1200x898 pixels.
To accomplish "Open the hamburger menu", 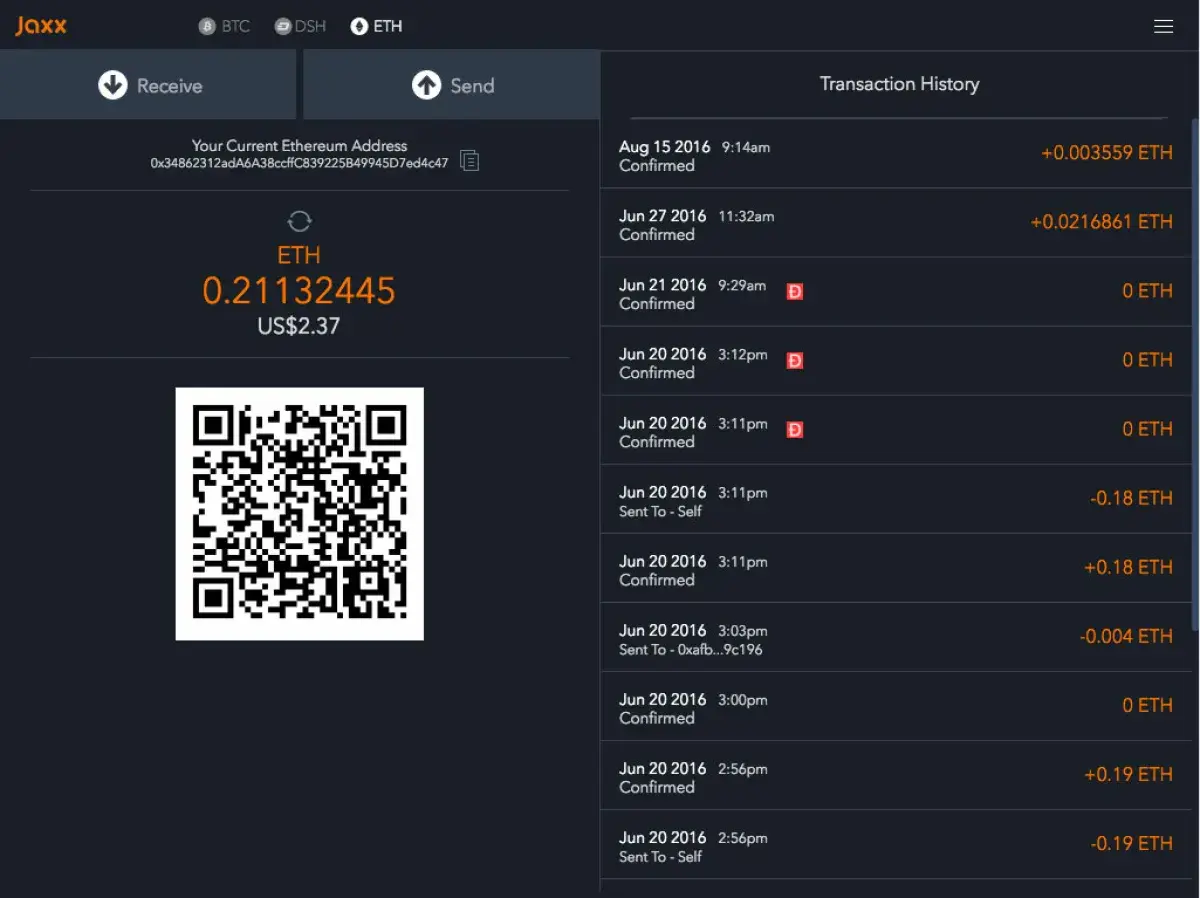I will [1163, 26].
